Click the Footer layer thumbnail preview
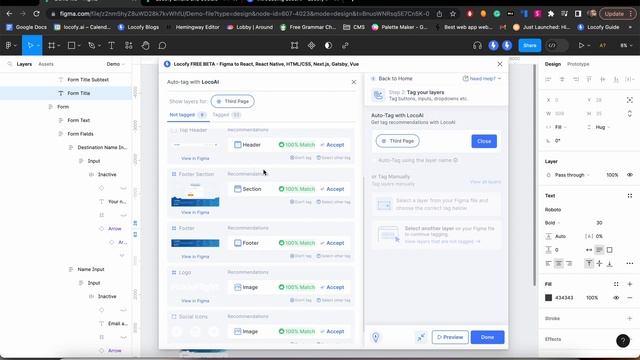The image size is (640, 360). pyautogui.click(x=195, y=243)
